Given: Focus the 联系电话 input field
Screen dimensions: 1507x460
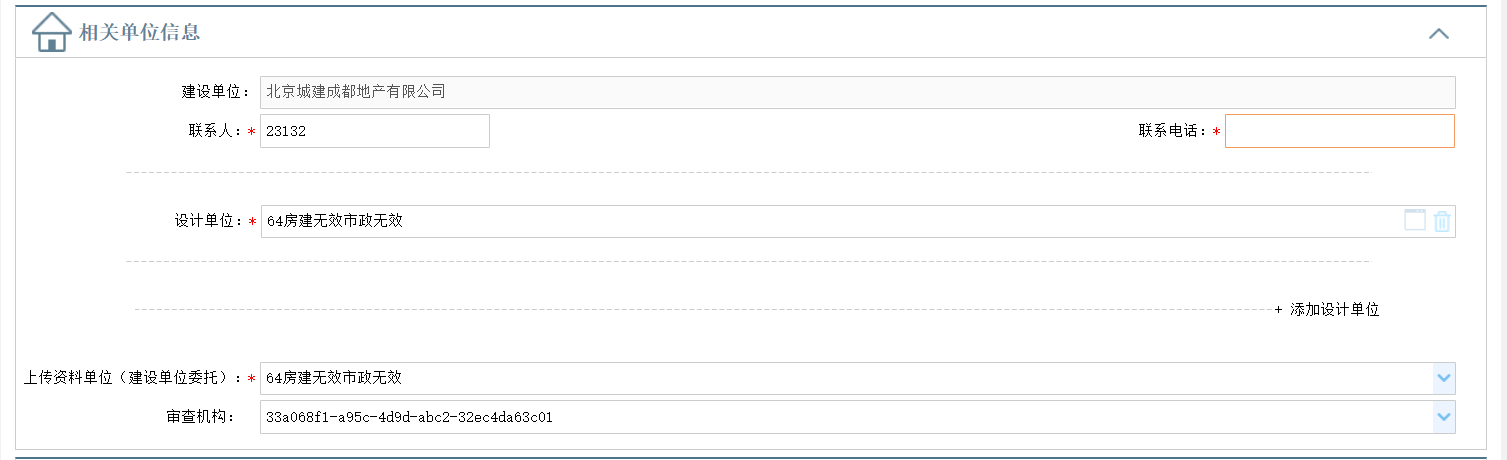Looking at the screenshot, I should (1339, 131).
